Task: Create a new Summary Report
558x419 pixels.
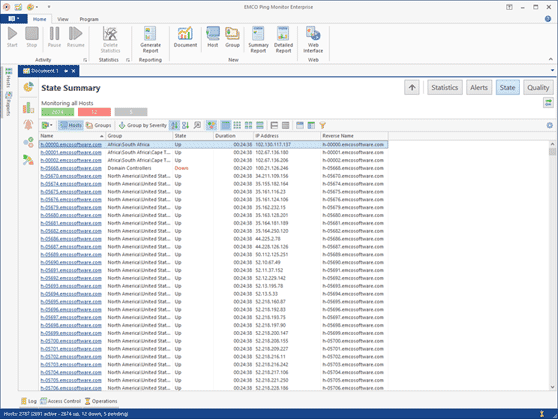Action: (258, 40)
